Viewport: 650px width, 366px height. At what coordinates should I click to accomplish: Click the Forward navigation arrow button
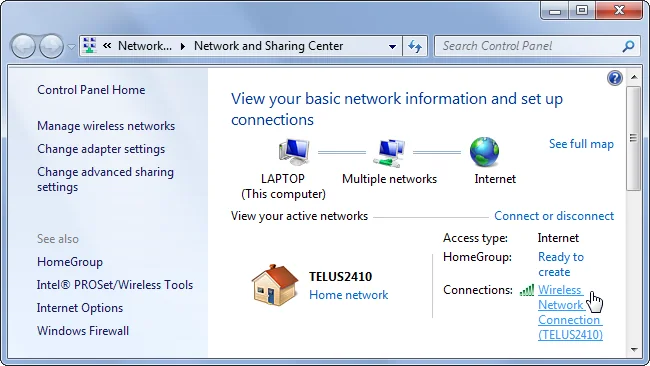click(51, 46)
